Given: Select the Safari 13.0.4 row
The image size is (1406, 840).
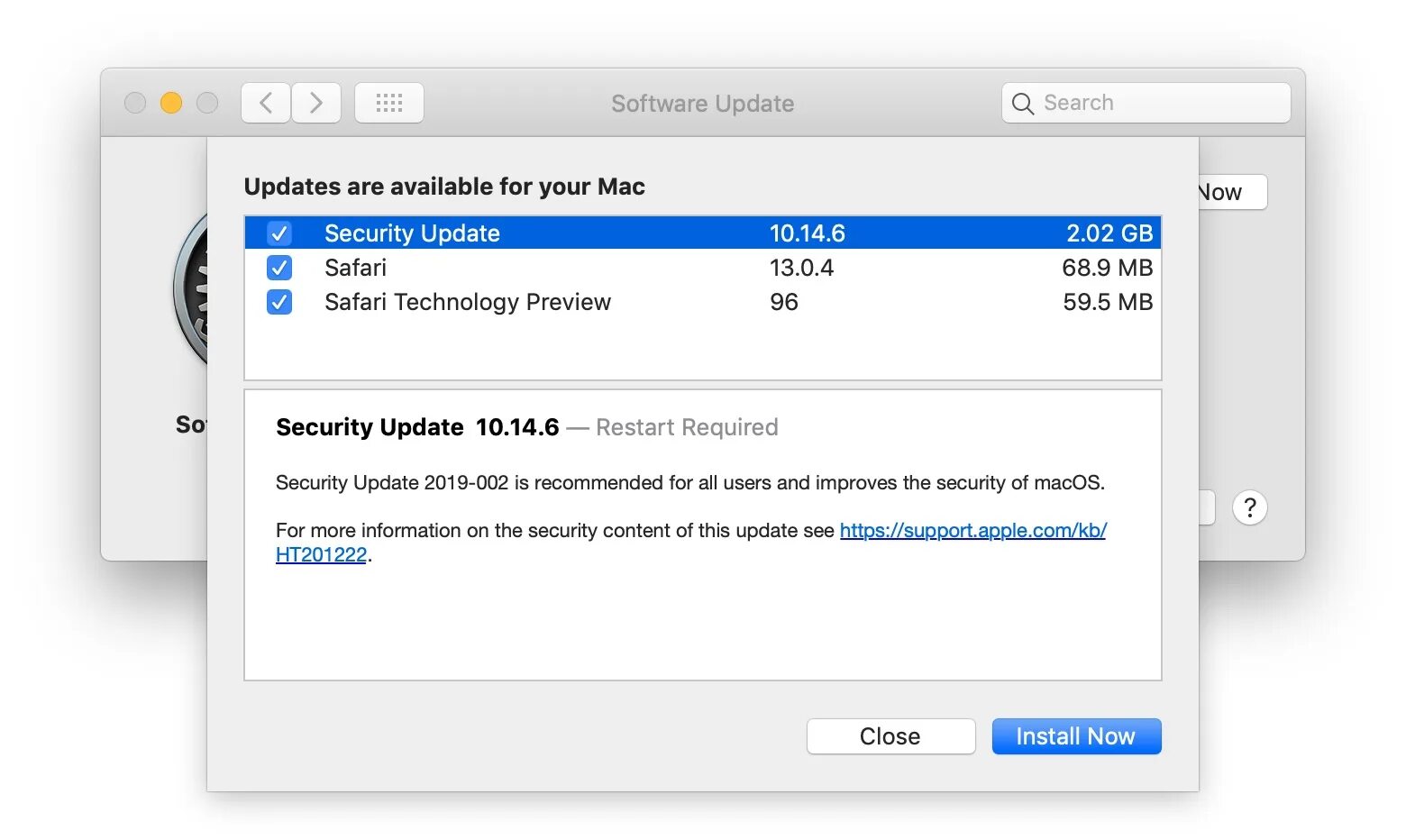Looking at the screenshot, I should click(x=631, y=268).
